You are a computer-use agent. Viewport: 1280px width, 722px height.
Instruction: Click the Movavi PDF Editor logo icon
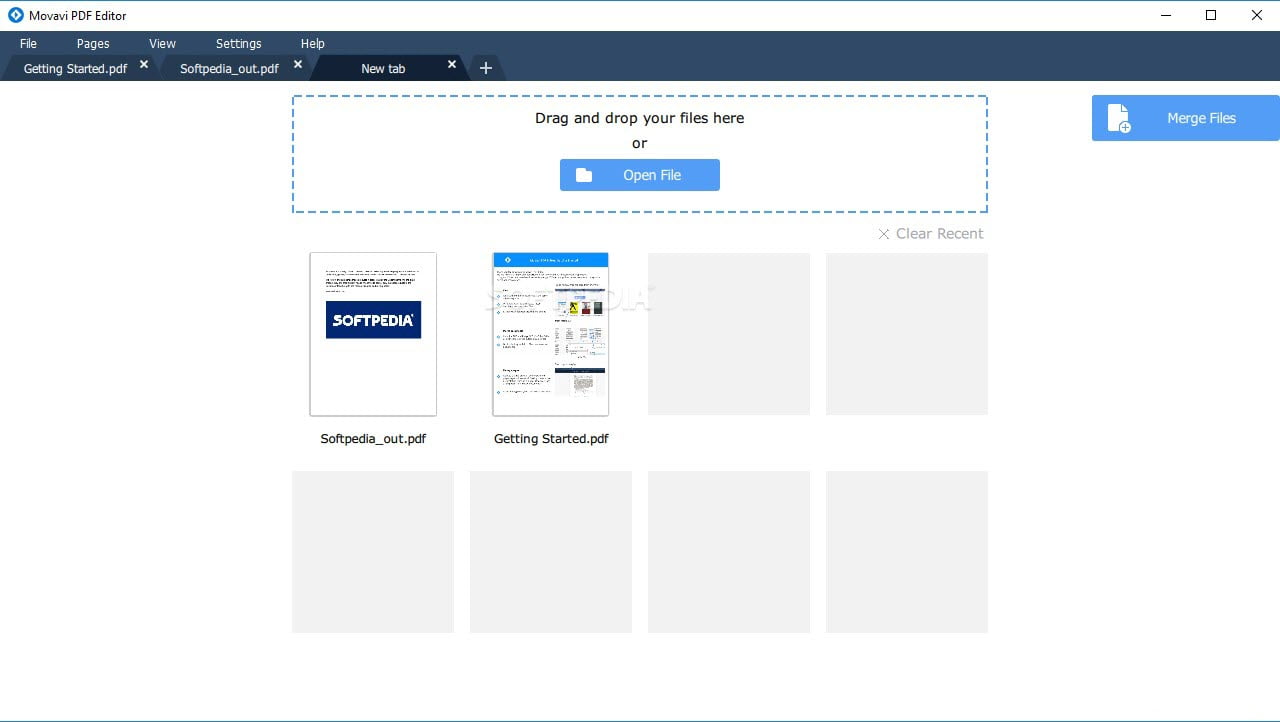[x=16, y=15]
